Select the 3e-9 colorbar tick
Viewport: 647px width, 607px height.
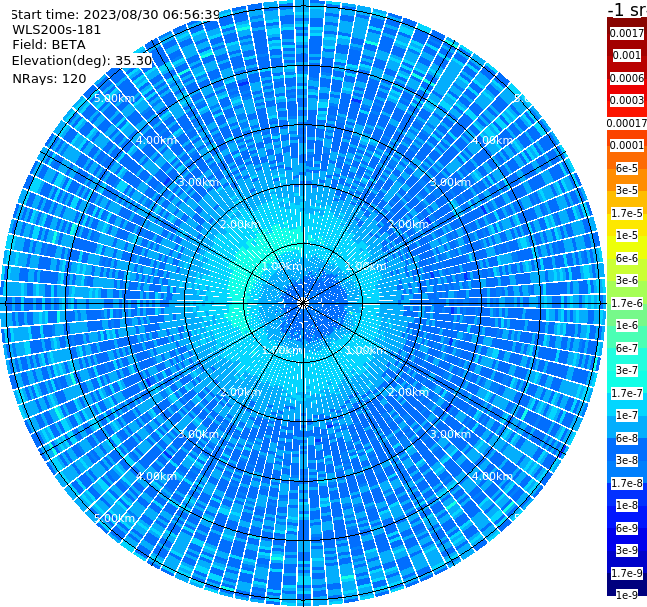pos(627,550)
